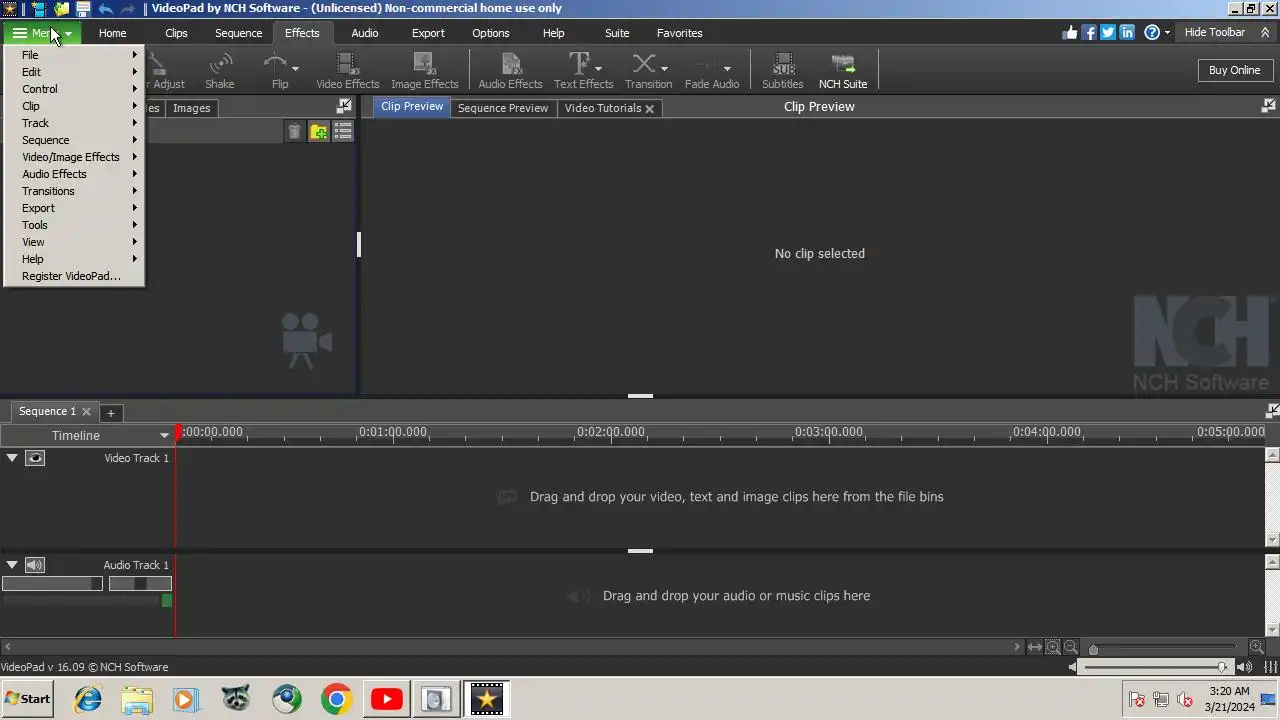
Task: Click the thumbs-up like icon
Action: click(x=1071, y=32)
